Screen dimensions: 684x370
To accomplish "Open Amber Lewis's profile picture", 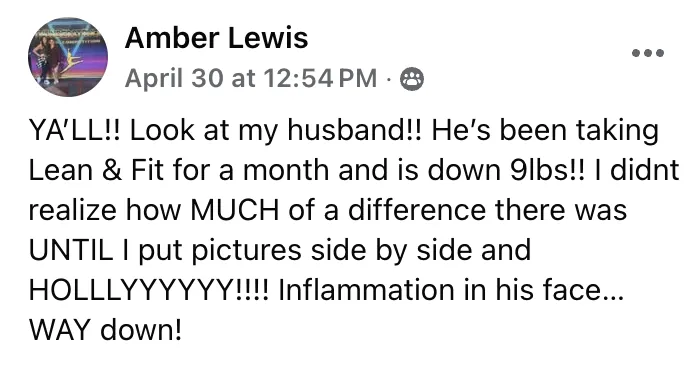I will tap(68, 57).
